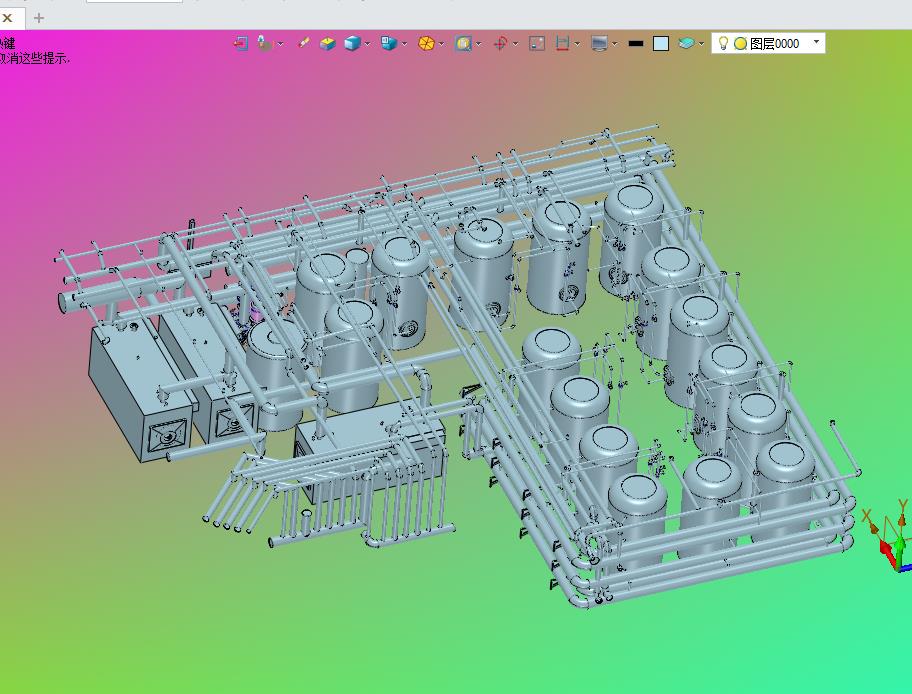Open the paint bucket tool dropdown arrow
The height and width of the screenshot is (694, 912).
[280, 44]
